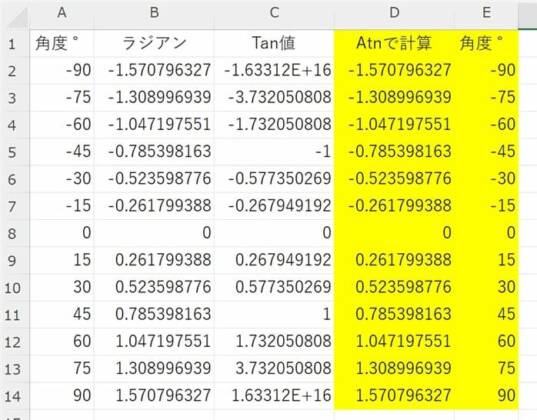Click cell B4 with -1.047197551

point(154,125)
